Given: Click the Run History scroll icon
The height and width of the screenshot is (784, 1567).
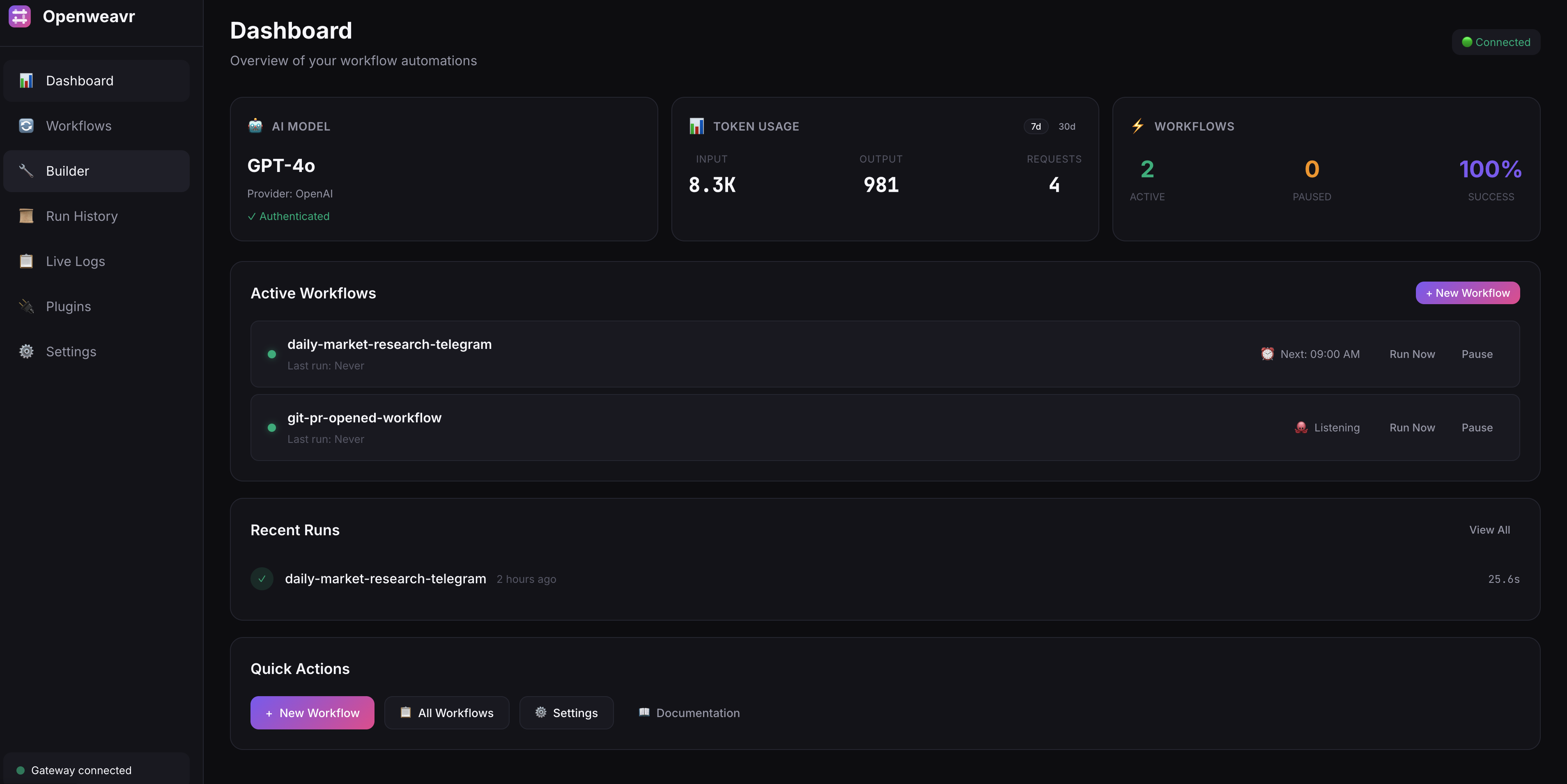Looking at the screenshot, I should click(x=26, y=216).
